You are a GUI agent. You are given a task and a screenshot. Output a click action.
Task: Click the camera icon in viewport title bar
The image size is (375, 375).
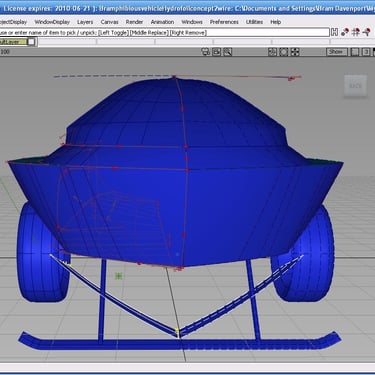pyautogui.click(x=206, y=52)
